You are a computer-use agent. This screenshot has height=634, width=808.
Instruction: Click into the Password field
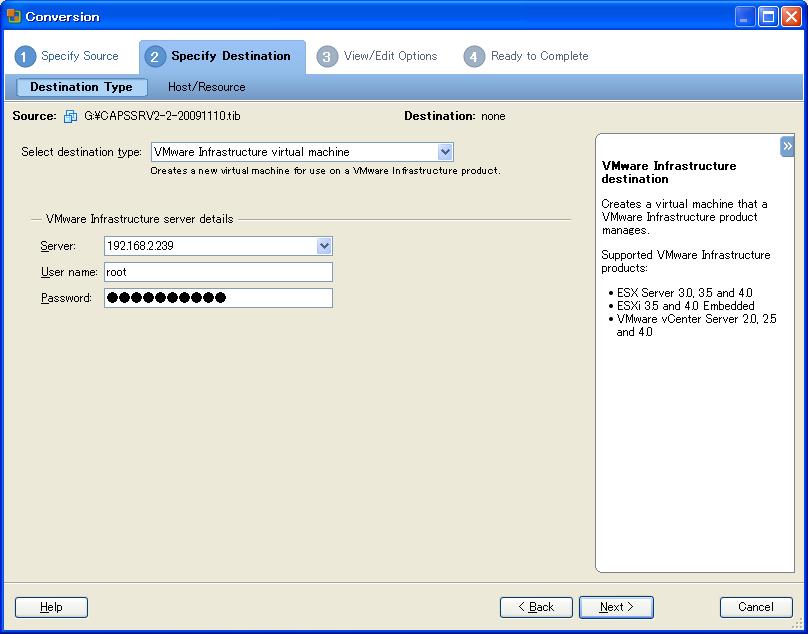[x=218, y=298]
